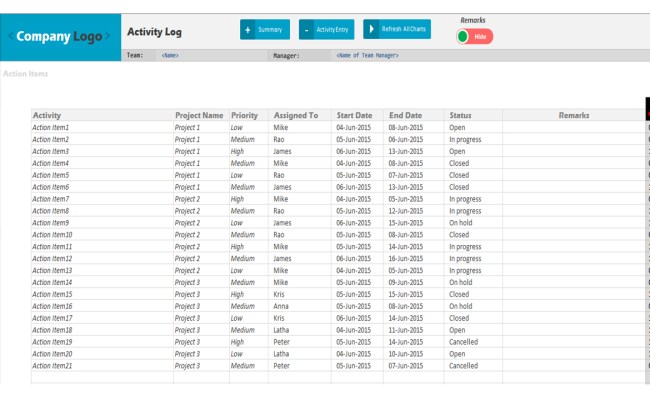Click the play arrow icon on Refresh button

click(371, 29)
